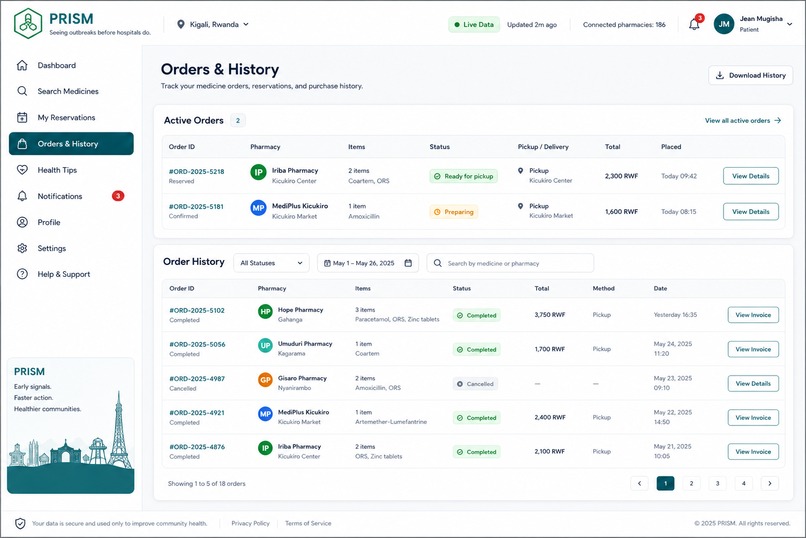This screenshot has height=538, width=806.
Task: View Invoice for order #ORD-2025-5056
Action: pyautogui.click(x=753, y=349)
